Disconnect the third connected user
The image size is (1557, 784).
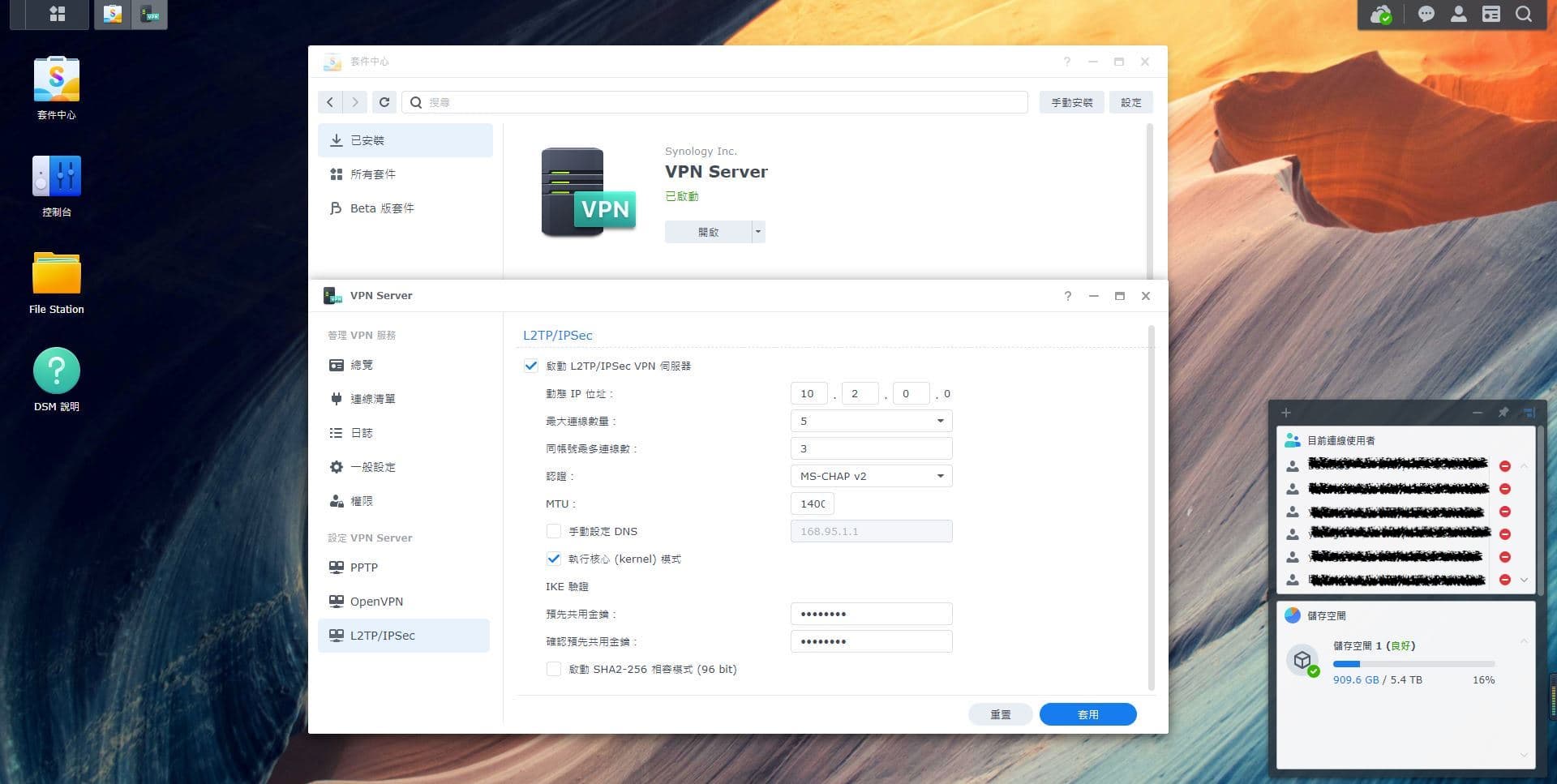click(1505, 512)
